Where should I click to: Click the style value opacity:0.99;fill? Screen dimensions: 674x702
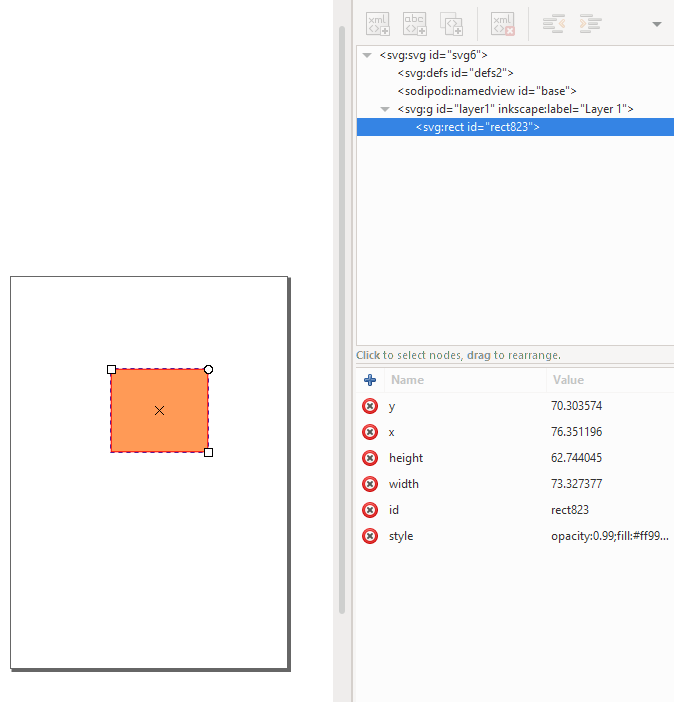610,536
